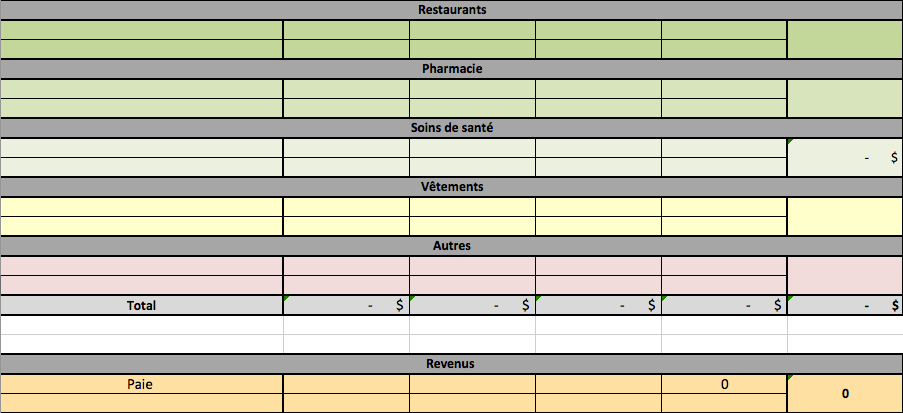Select the first wide cell under Pharmacie header
The height and width of the screenshot is (413, 903).
pos(141,89)
